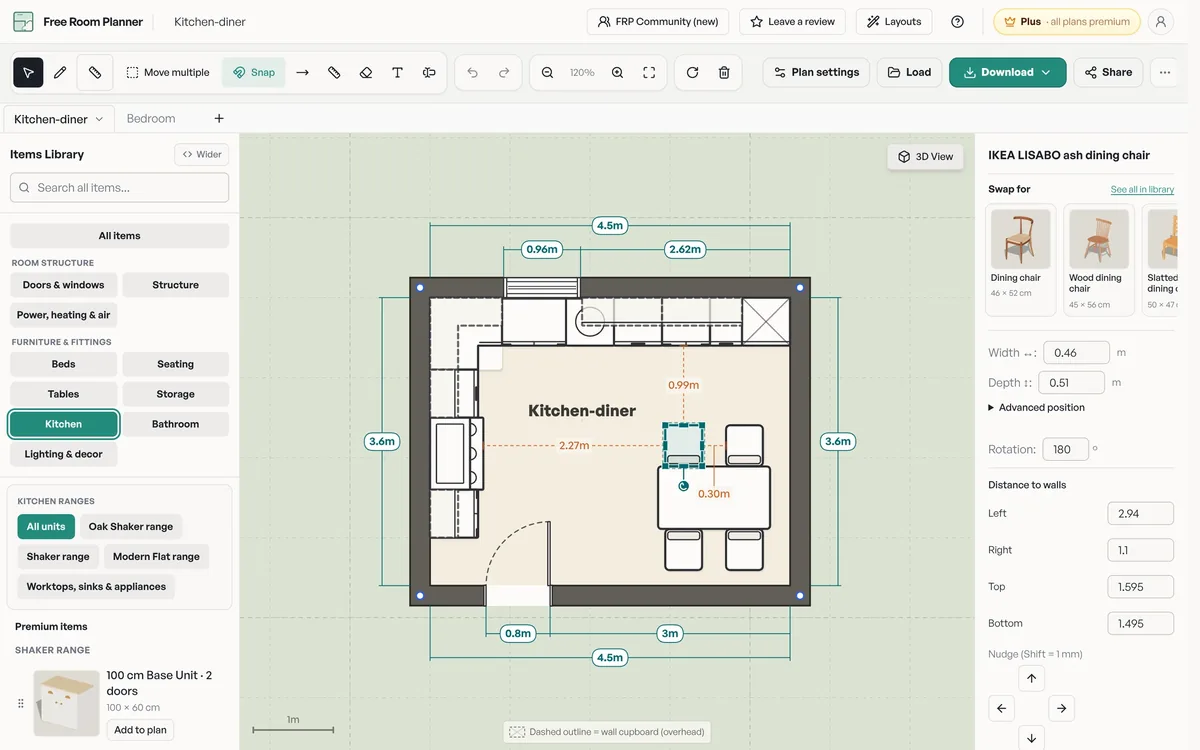Click the Load button
1200x750 pixels.
pos(910,72)
